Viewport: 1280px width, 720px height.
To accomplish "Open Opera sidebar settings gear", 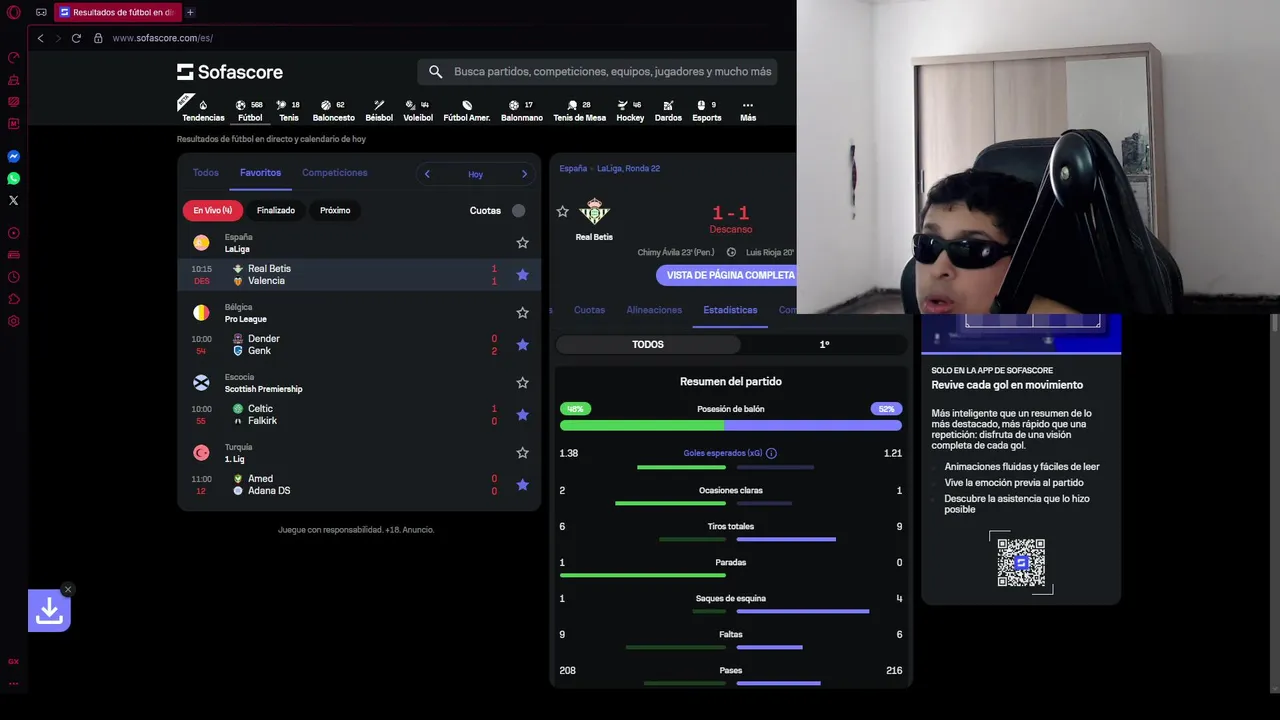I will pyautogui.click(x=14, y=321).
